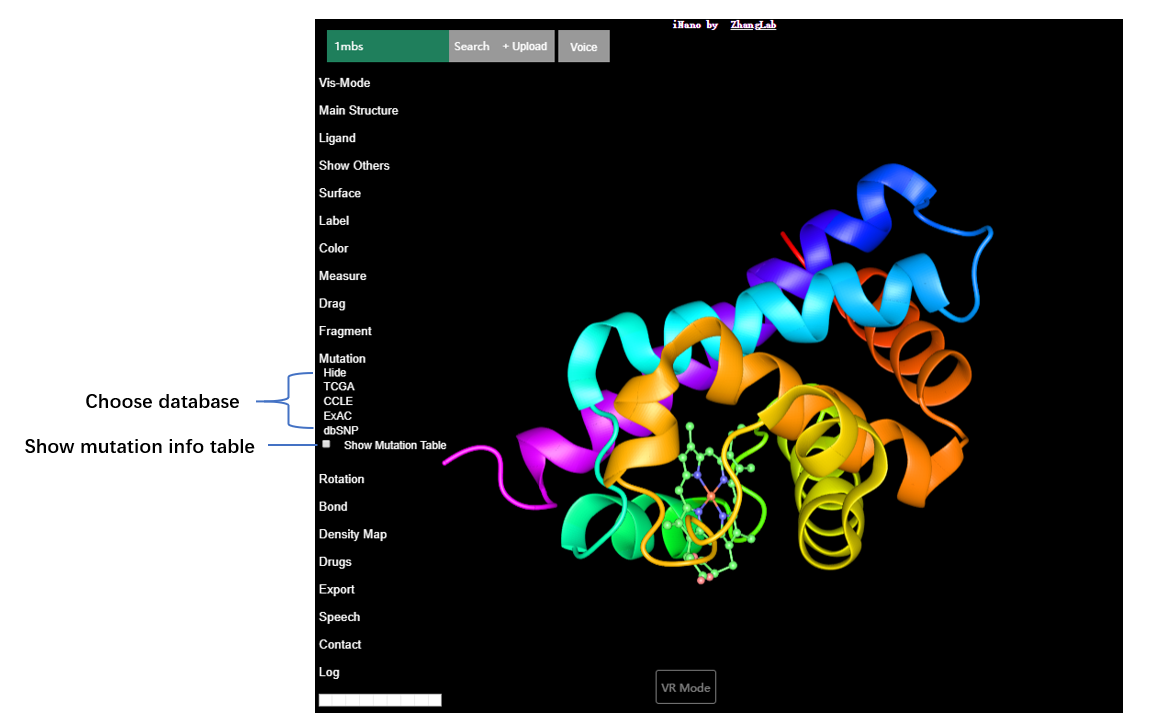Tick the Show Mutation Table checkbox
Image resolution: width=1149 pixels, height=726 pixels.
(326, 444)
